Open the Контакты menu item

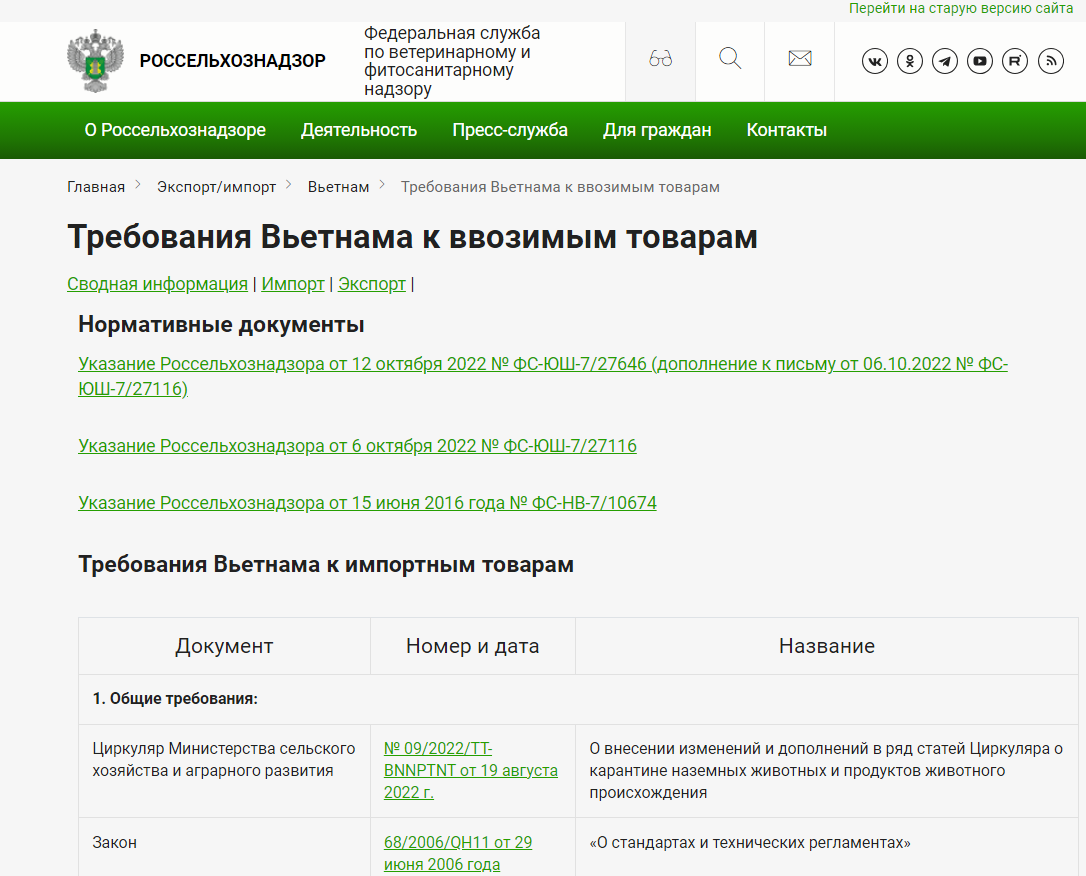(787, 130)
